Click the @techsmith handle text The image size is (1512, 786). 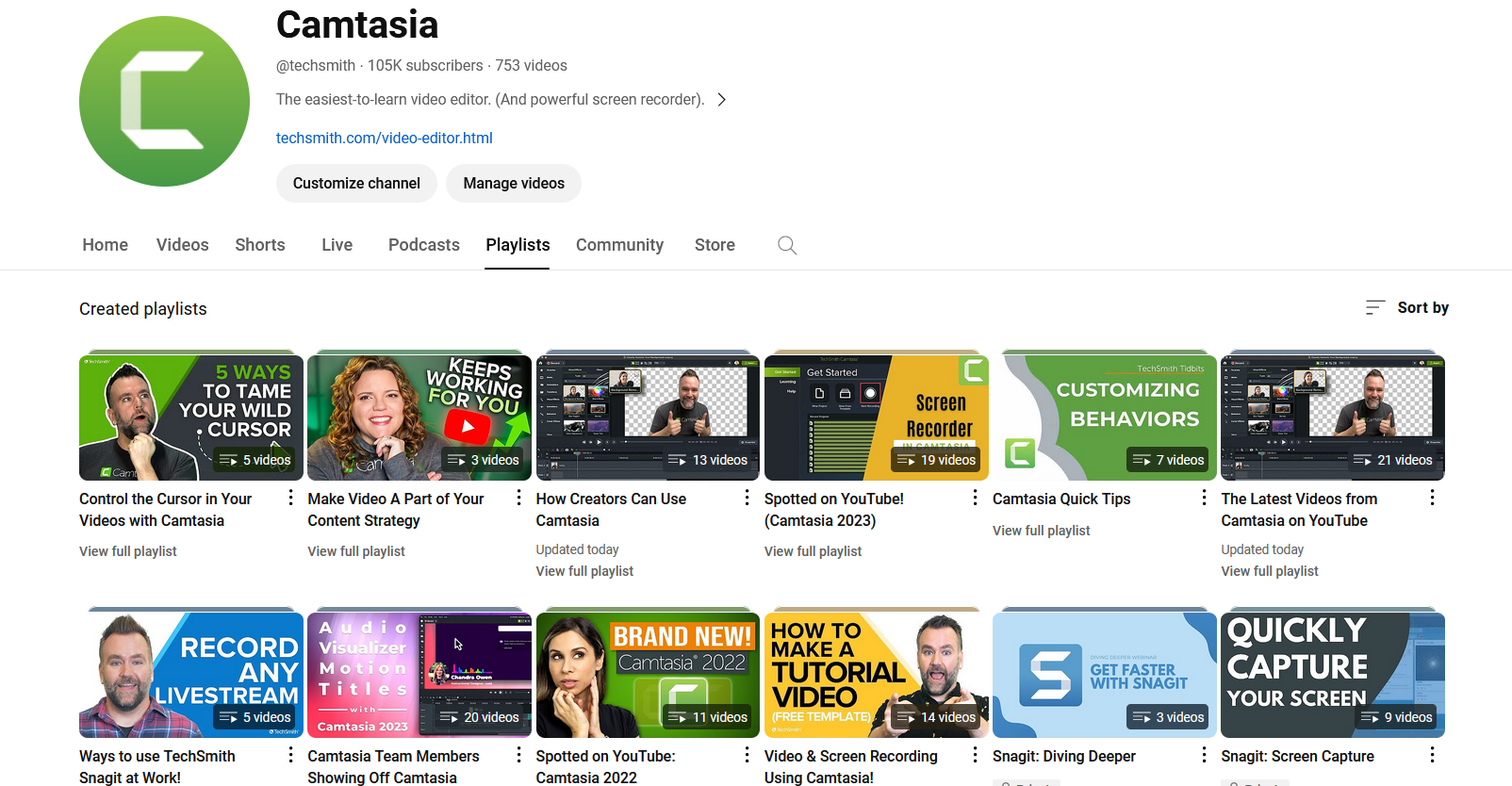point(316,66)
